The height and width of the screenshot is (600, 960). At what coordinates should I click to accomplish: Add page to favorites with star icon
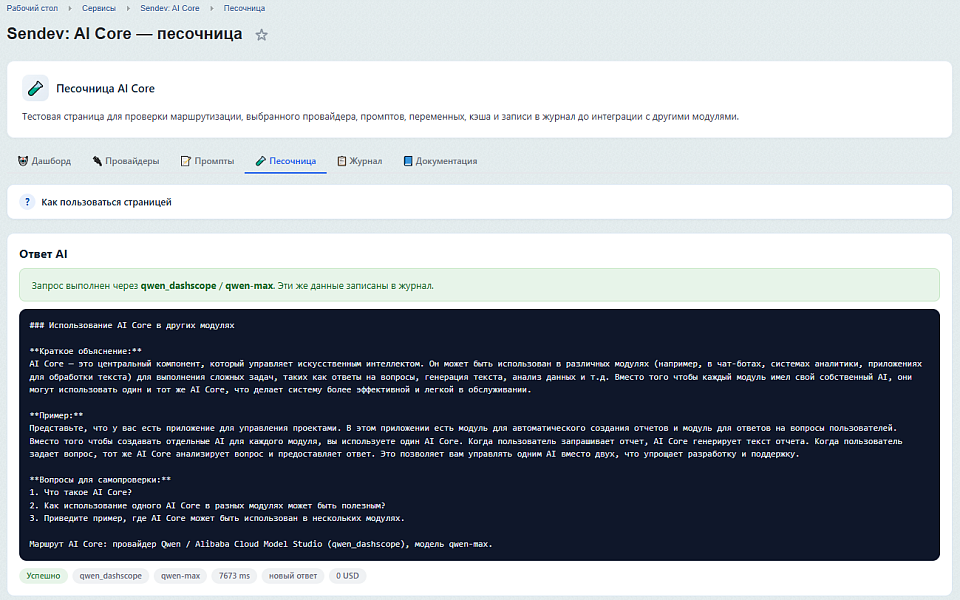point(261,35)
